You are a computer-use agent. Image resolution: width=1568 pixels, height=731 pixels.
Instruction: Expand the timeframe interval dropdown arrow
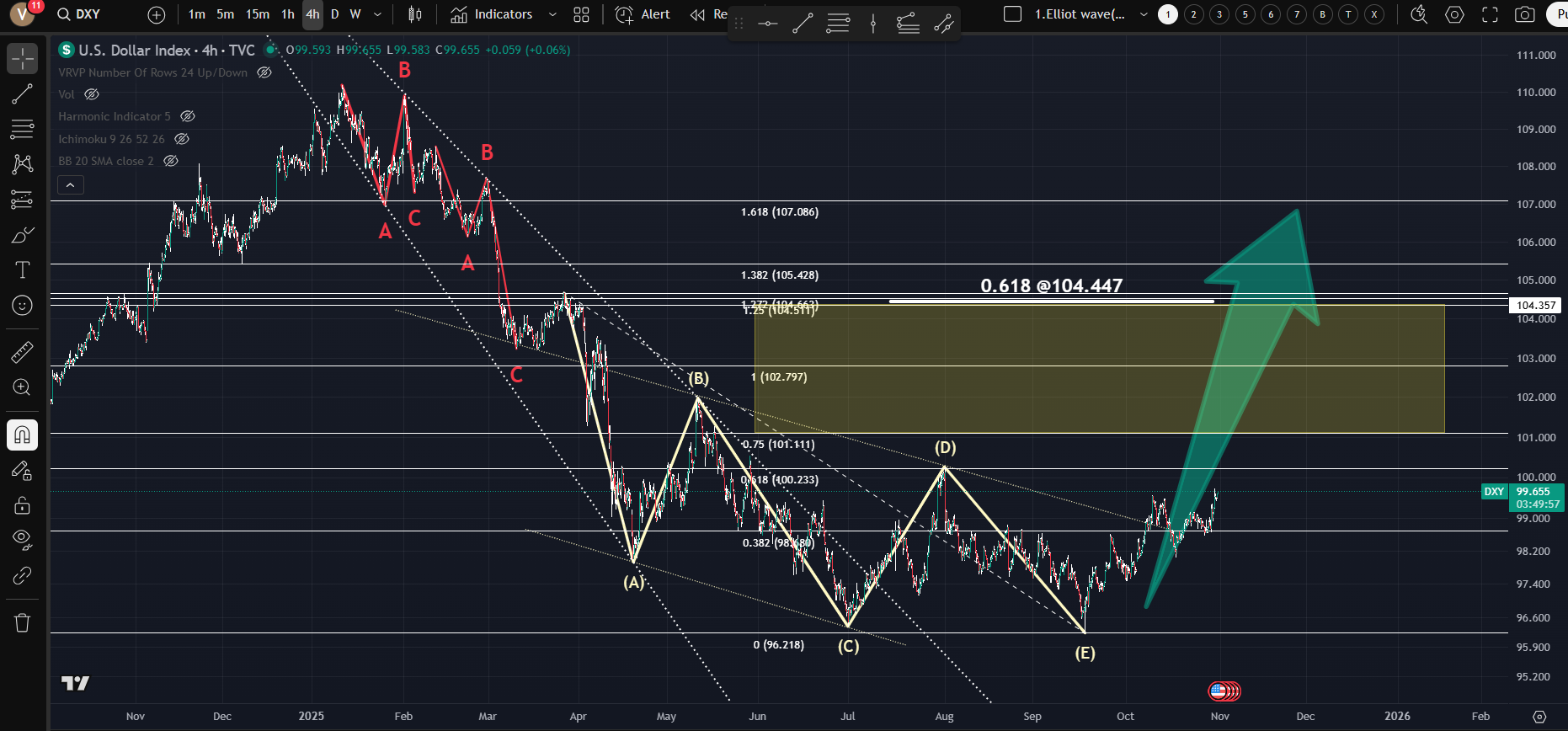(x=377, y=14)
